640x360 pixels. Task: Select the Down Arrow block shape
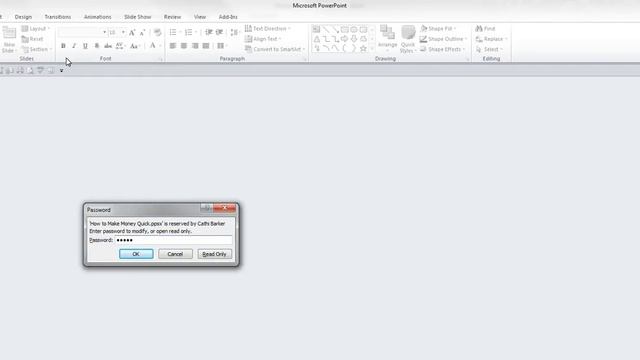coord(354,39)
